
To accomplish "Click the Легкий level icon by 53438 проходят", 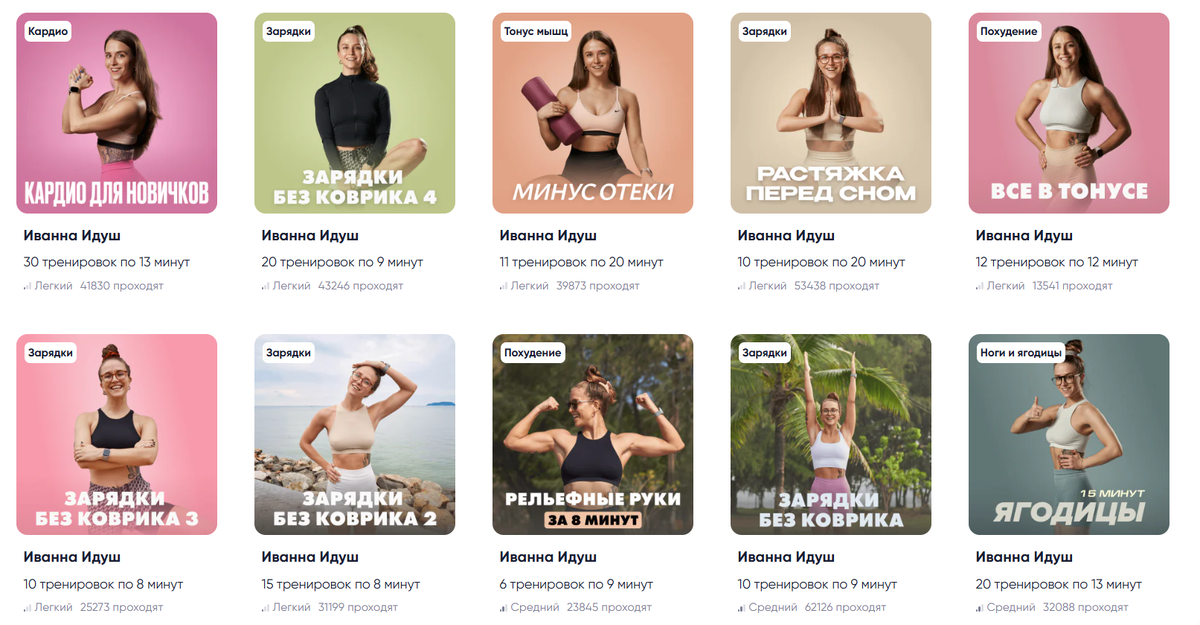I will click(x=741, y=286).
